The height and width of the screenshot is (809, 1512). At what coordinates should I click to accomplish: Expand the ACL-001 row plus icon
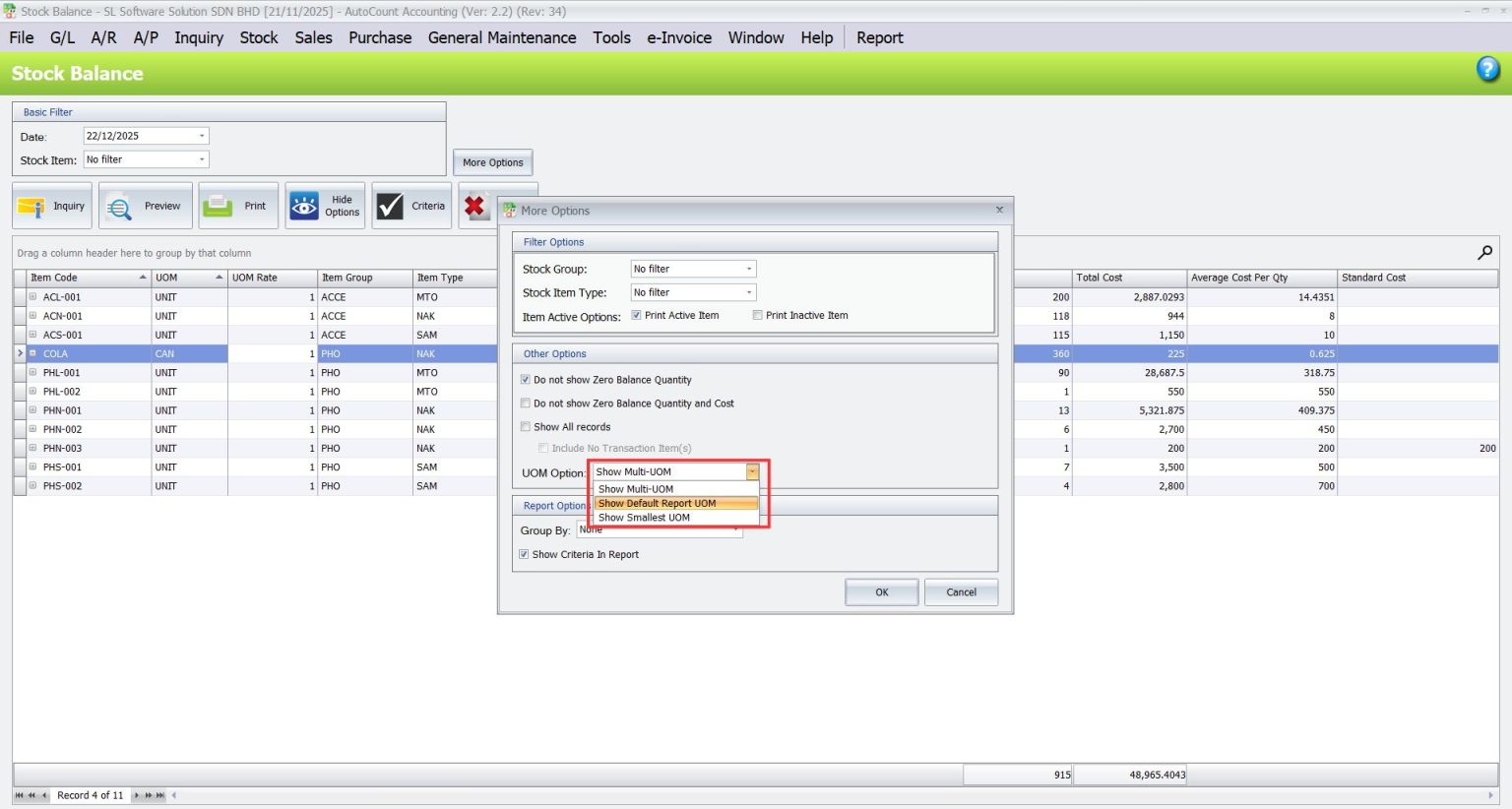tap(32, 297)
